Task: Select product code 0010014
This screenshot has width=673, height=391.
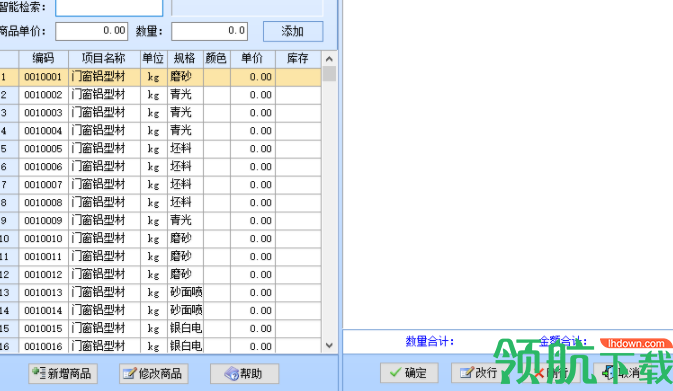Action: click(43, 311)
